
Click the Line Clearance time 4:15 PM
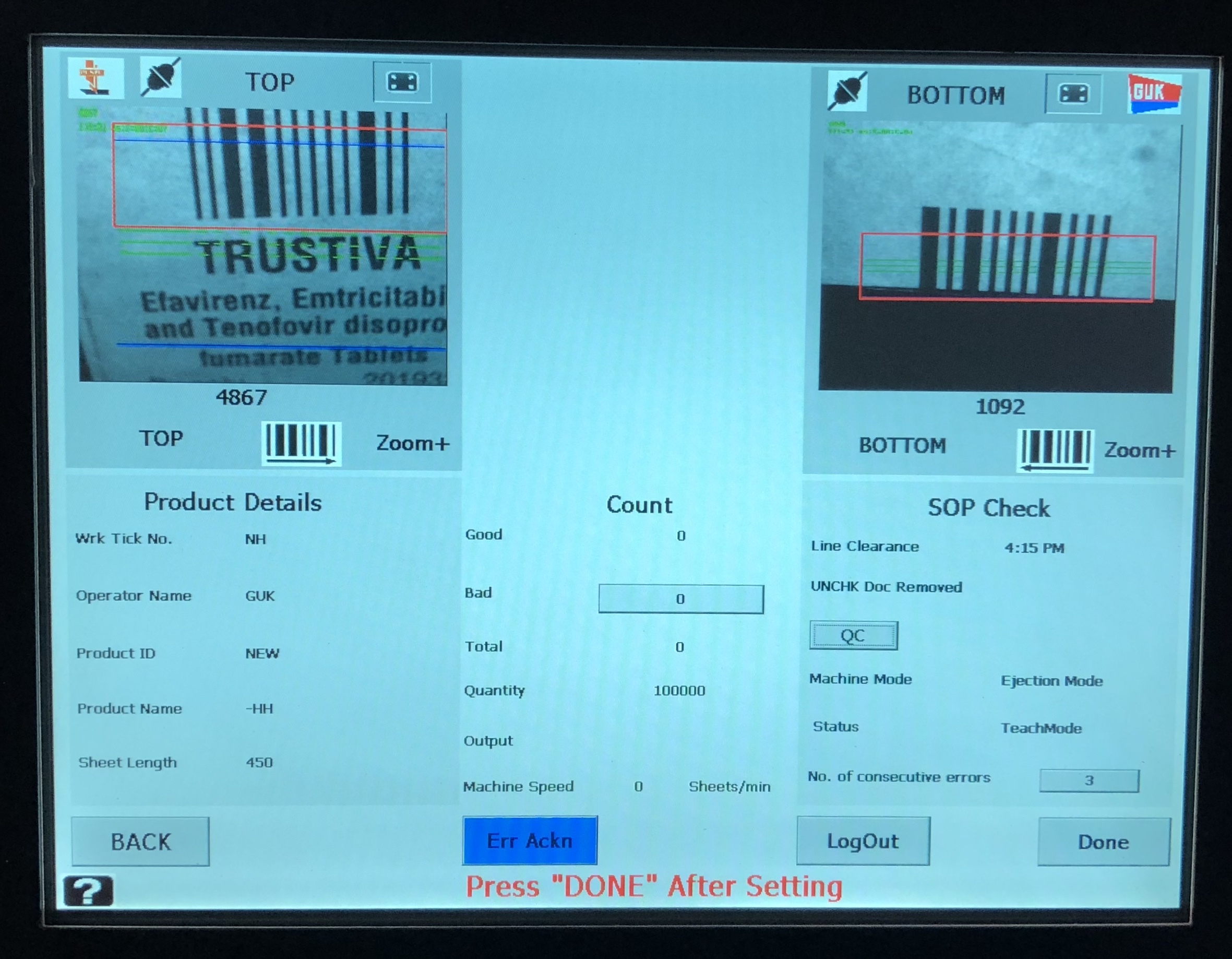click(1035, 548)
